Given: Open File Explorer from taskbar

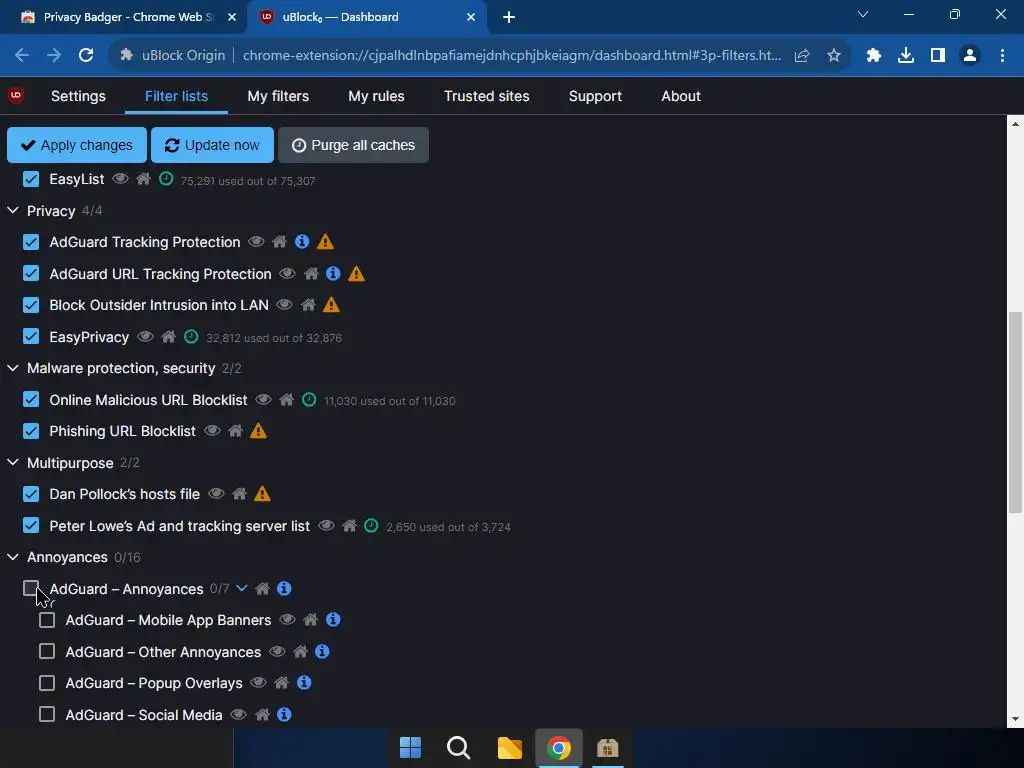Looking at the screenshot, I should click(509, 747).
